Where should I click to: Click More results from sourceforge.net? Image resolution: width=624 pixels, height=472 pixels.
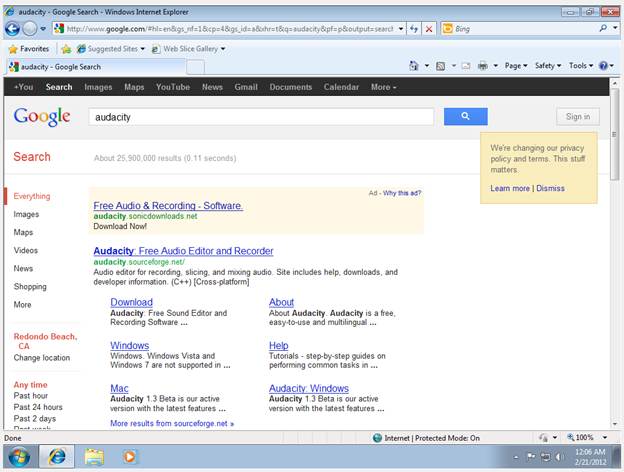[x=172, y=423]
